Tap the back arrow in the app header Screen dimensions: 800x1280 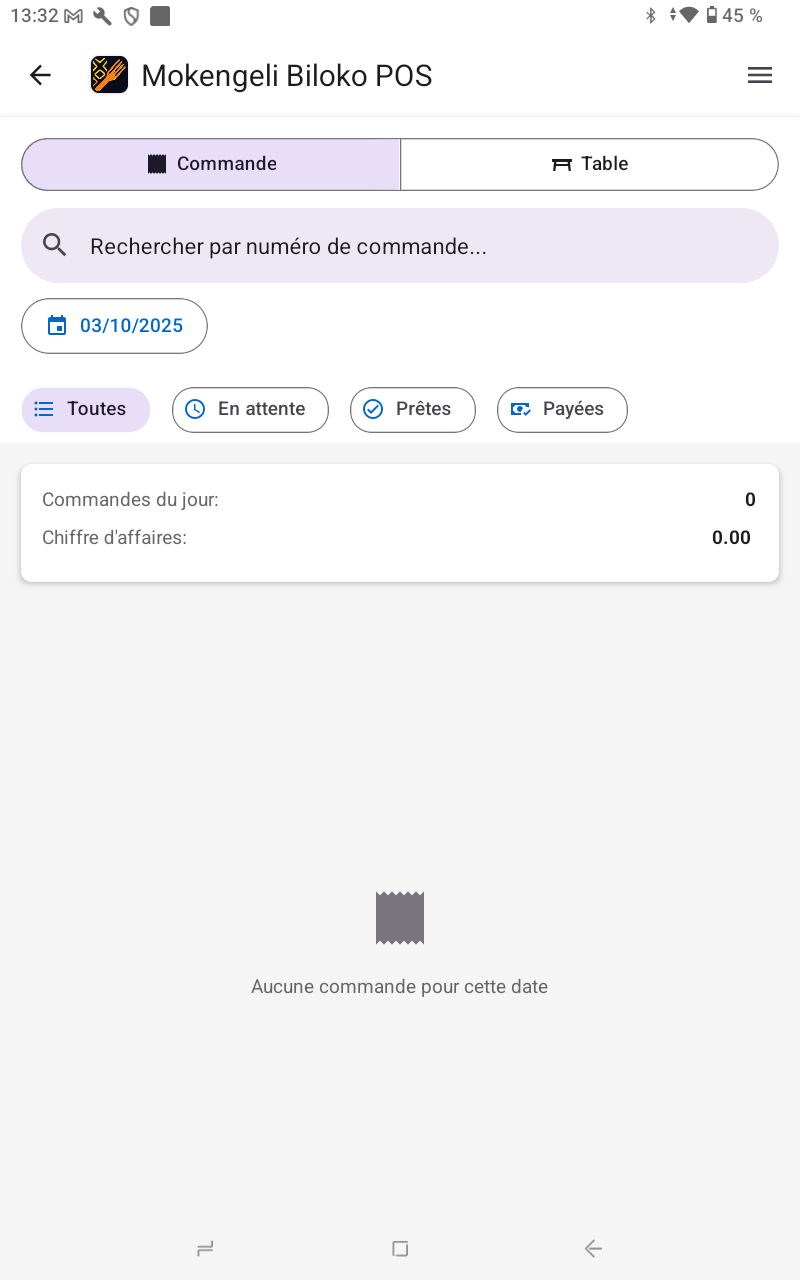[40, 75]
